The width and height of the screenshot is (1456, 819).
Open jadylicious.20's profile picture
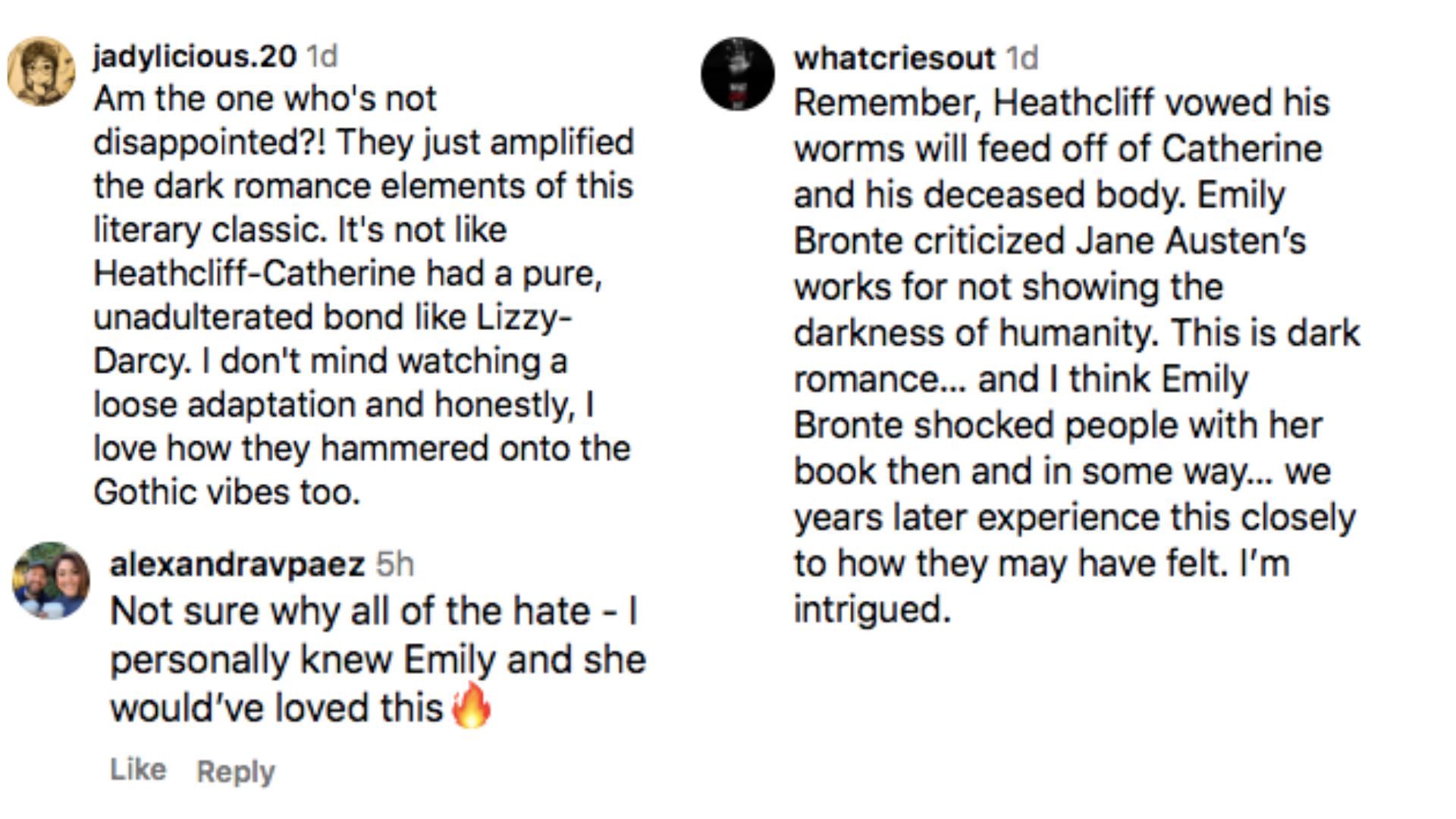click(41, 71)
